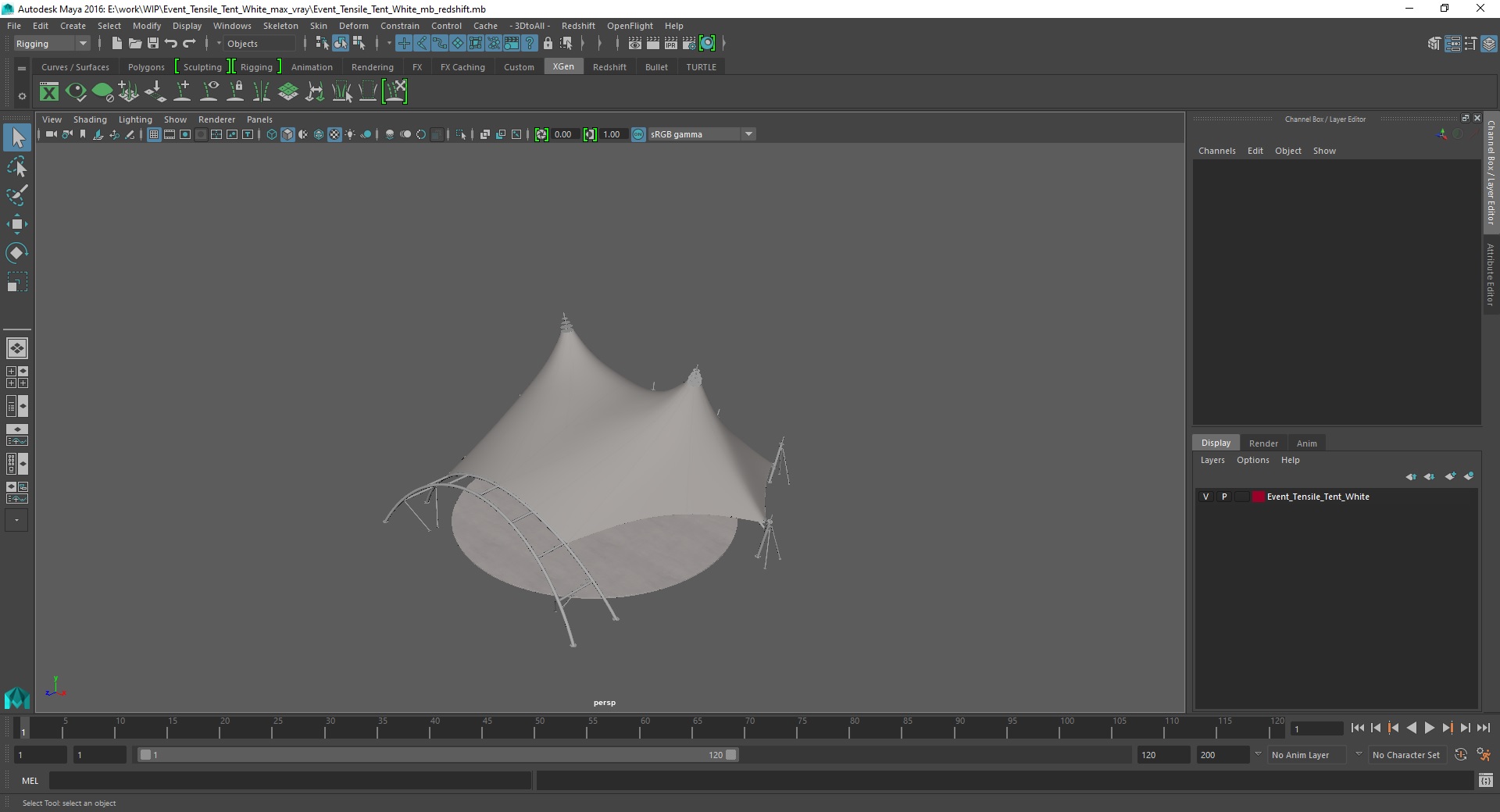Open the Rigging menu set dropdown
This screenshot has height=812, width=1500.
coord(52,44)
